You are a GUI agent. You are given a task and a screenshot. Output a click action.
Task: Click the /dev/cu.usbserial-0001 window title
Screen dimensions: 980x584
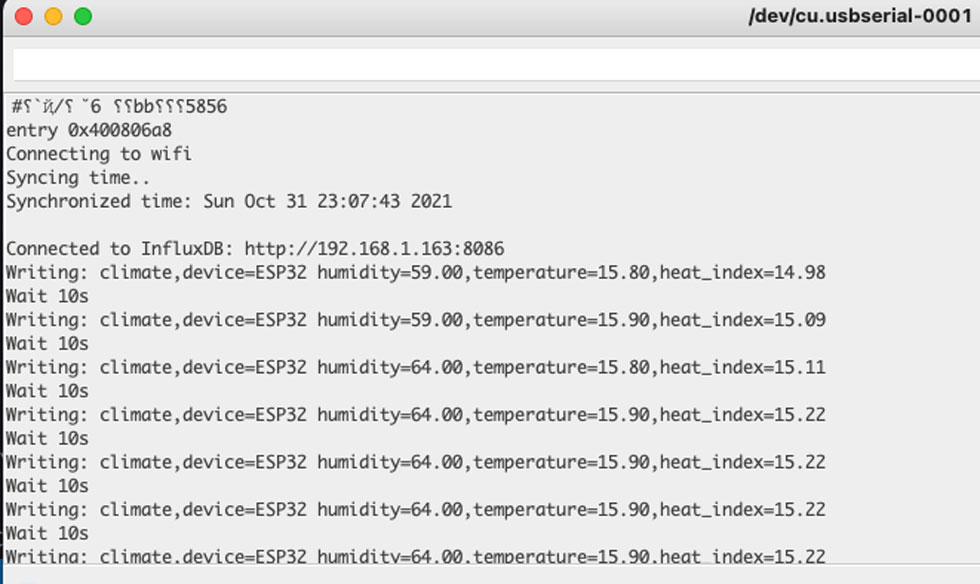coord(860,16)
